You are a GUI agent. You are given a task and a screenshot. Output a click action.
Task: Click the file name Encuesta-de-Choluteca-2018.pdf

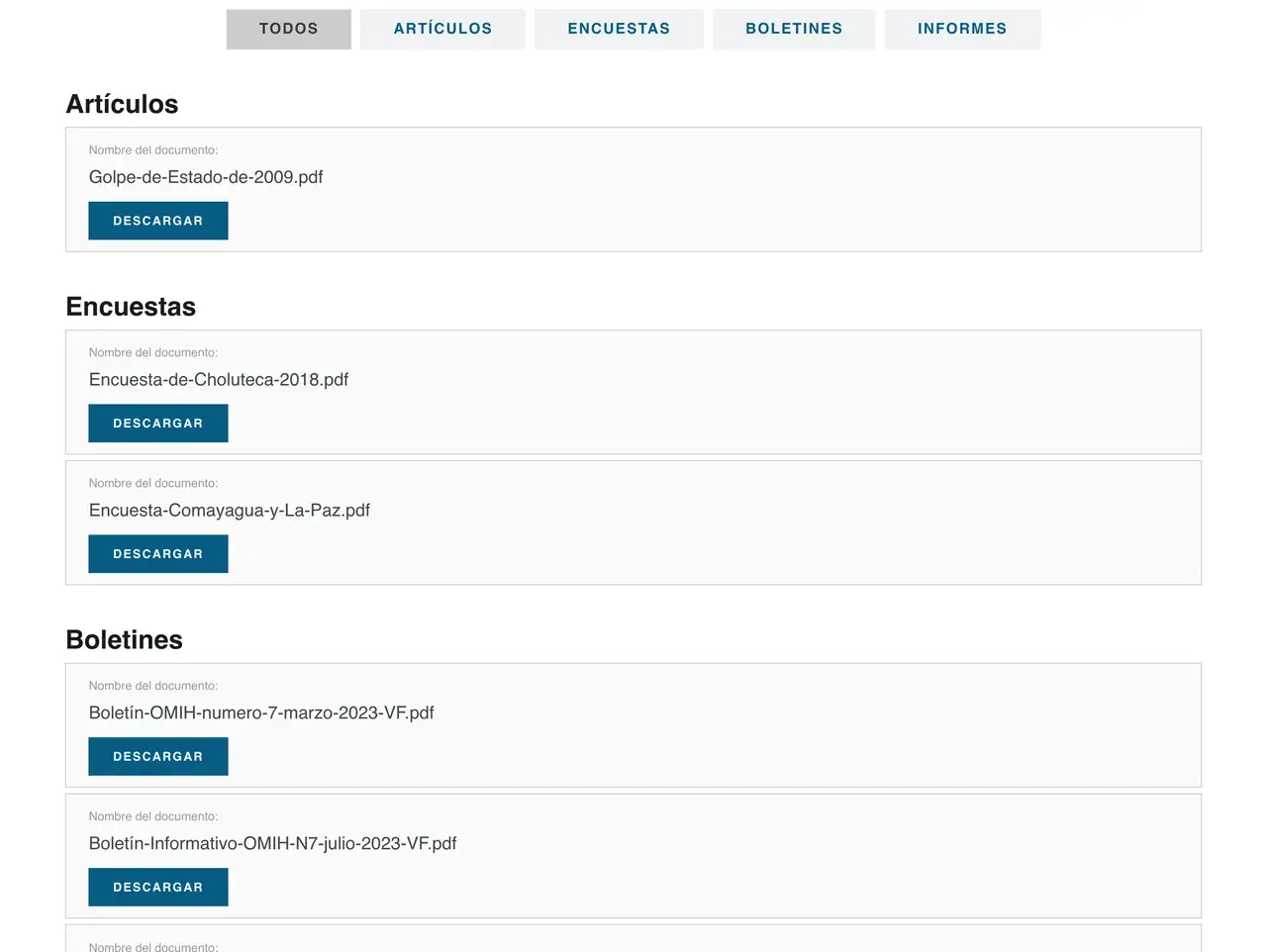[x=219, y=380]
